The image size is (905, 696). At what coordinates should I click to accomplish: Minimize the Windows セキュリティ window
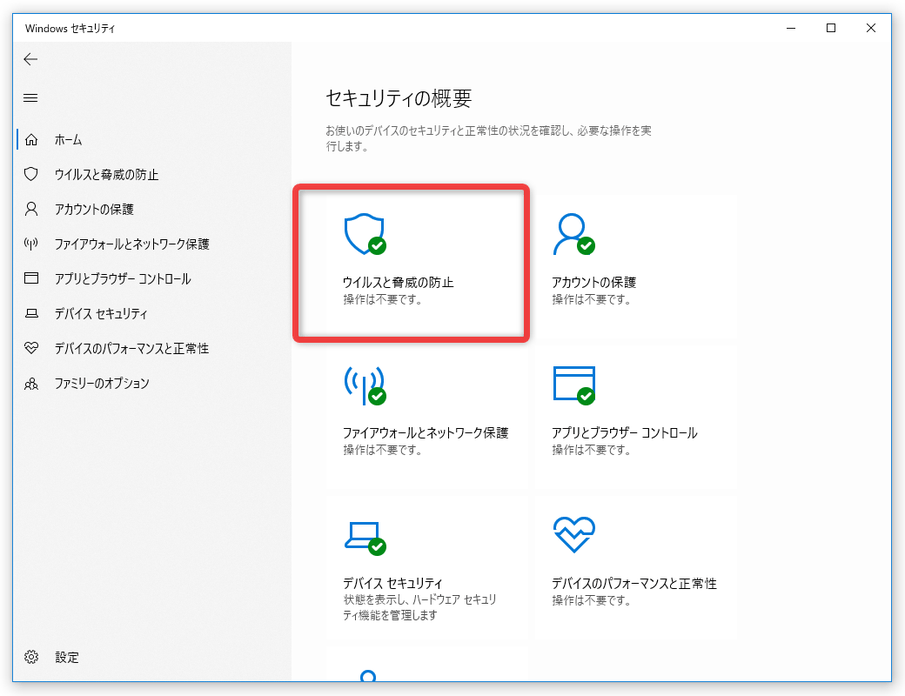click(x=791, y=28)
